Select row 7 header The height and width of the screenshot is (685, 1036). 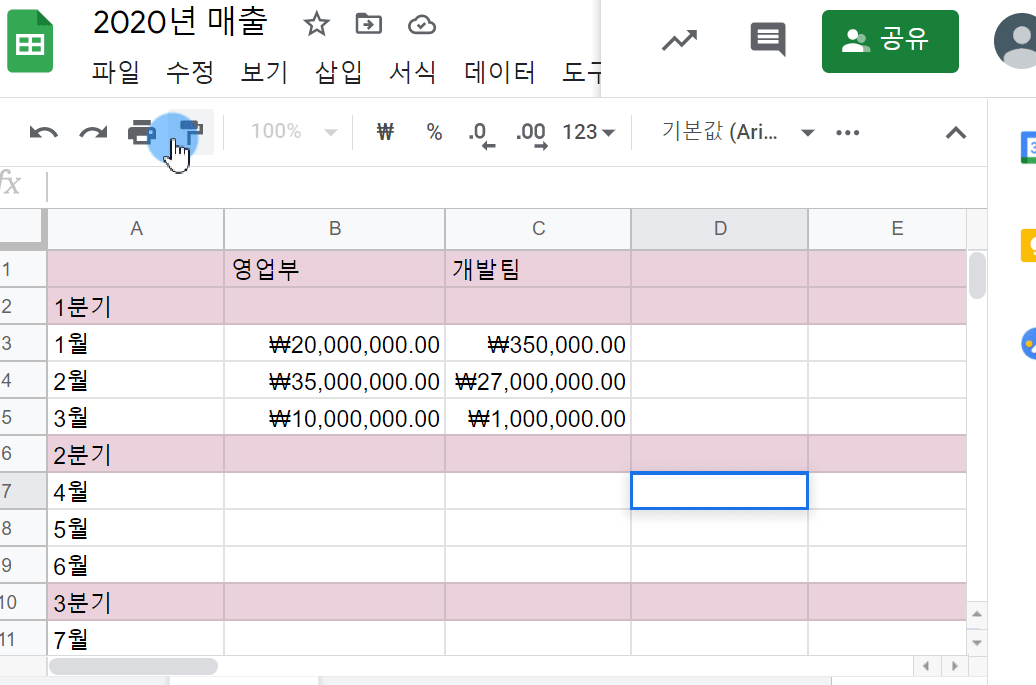tap(22, 491)
